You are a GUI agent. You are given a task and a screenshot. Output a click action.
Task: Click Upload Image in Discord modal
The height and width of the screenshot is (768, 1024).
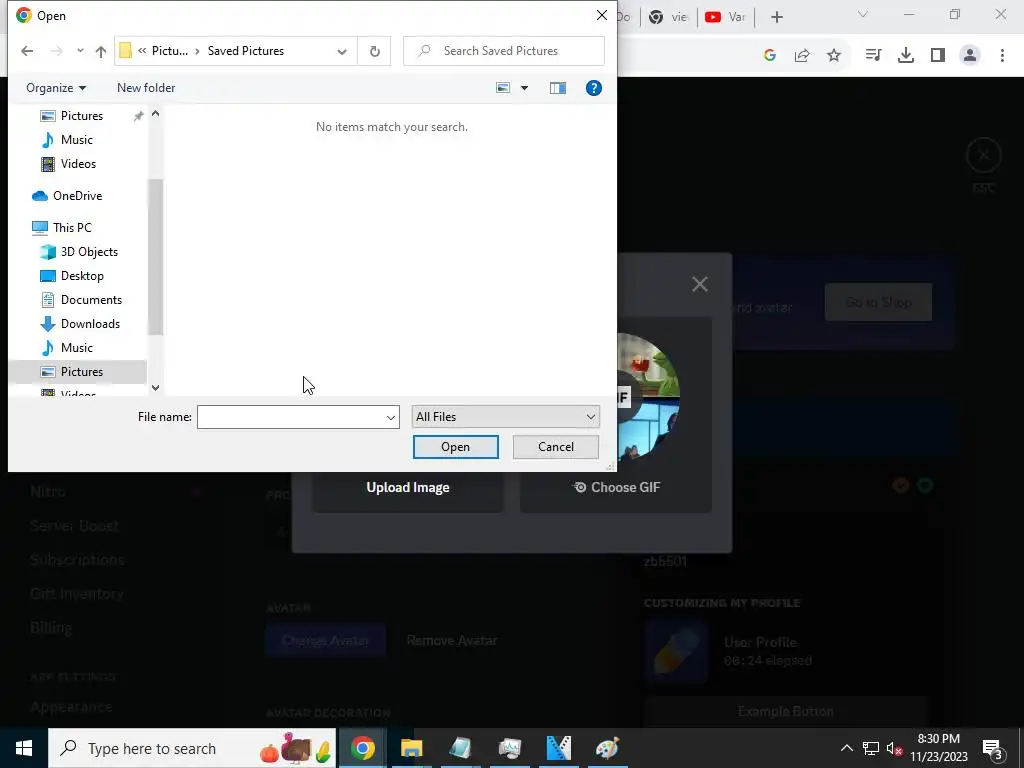tap(408, 488)
